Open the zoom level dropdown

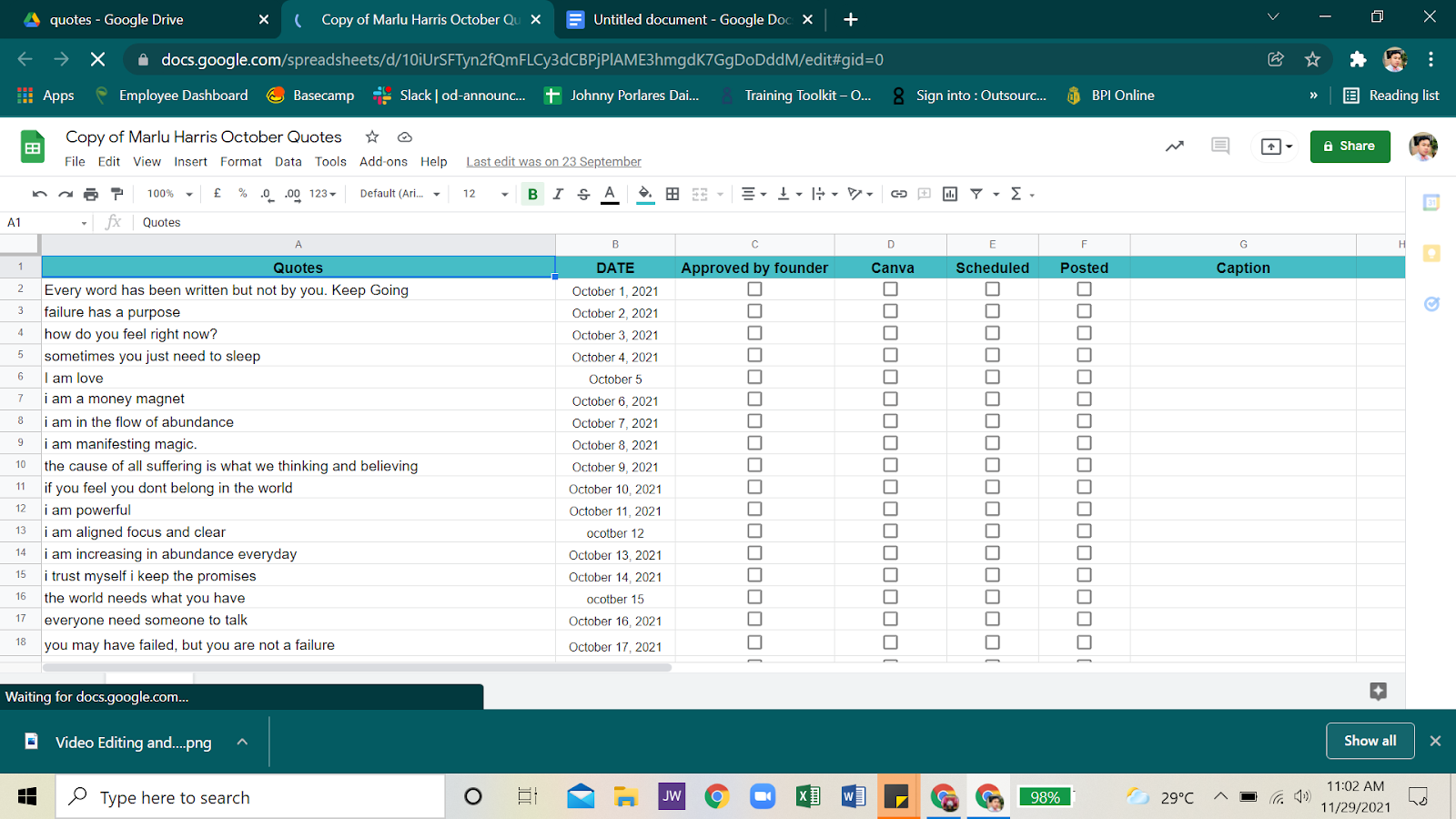click(169, 194)
